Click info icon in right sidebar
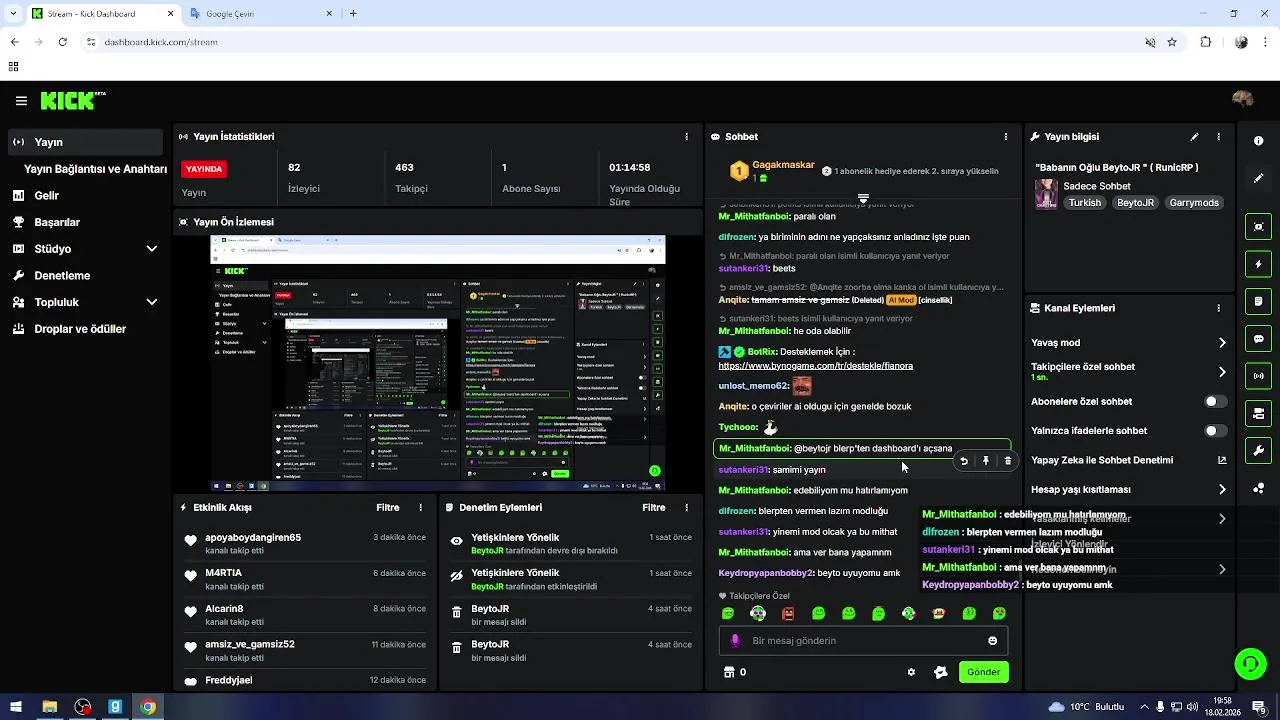Screen dimensions: 1280x720 click(x=1258, y=141)
